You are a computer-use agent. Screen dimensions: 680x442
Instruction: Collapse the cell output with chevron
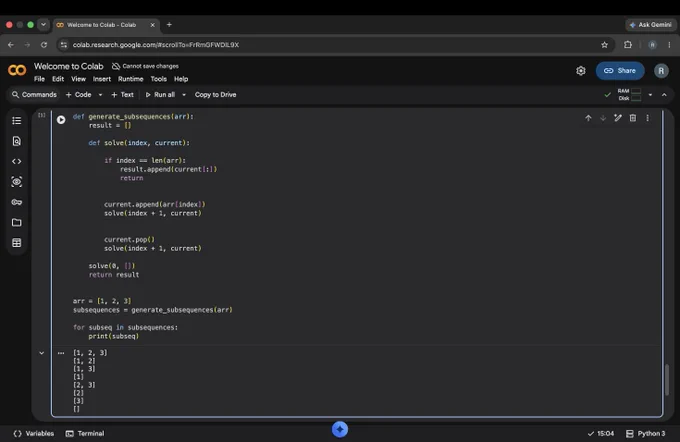[x=42, y=353]
